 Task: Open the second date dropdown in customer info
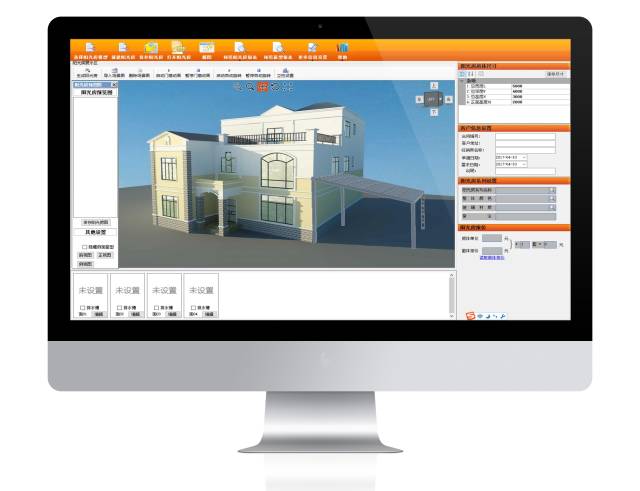(524, 164)
